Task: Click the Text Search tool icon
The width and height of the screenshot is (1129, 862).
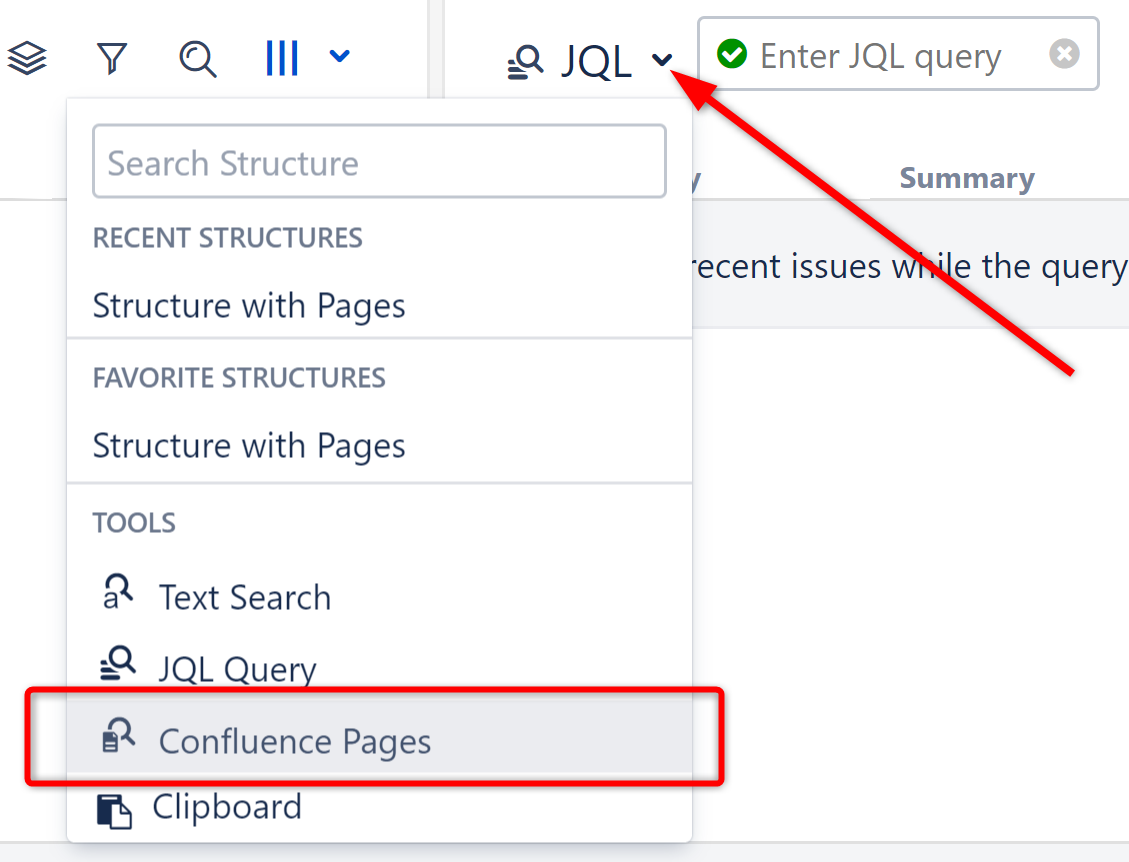Action: 119,592
